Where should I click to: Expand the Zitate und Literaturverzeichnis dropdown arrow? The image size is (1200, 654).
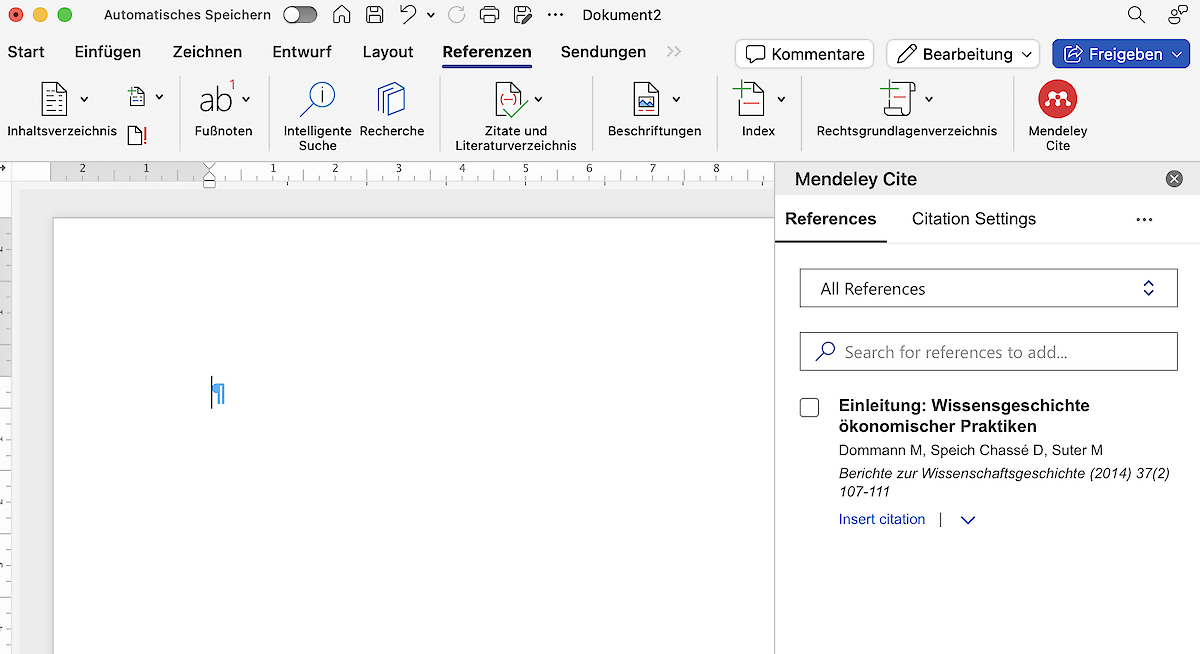pyautogui.click(x=539, y=100)
